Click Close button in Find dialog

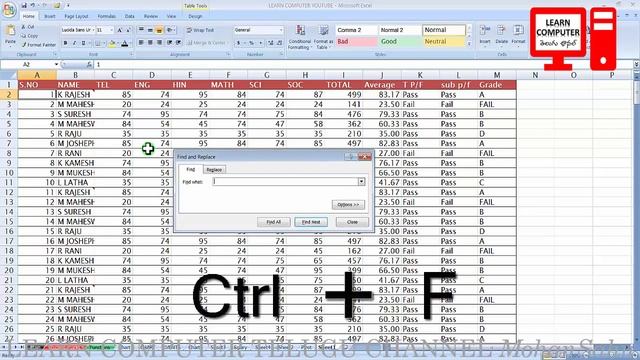pos(352,222)
